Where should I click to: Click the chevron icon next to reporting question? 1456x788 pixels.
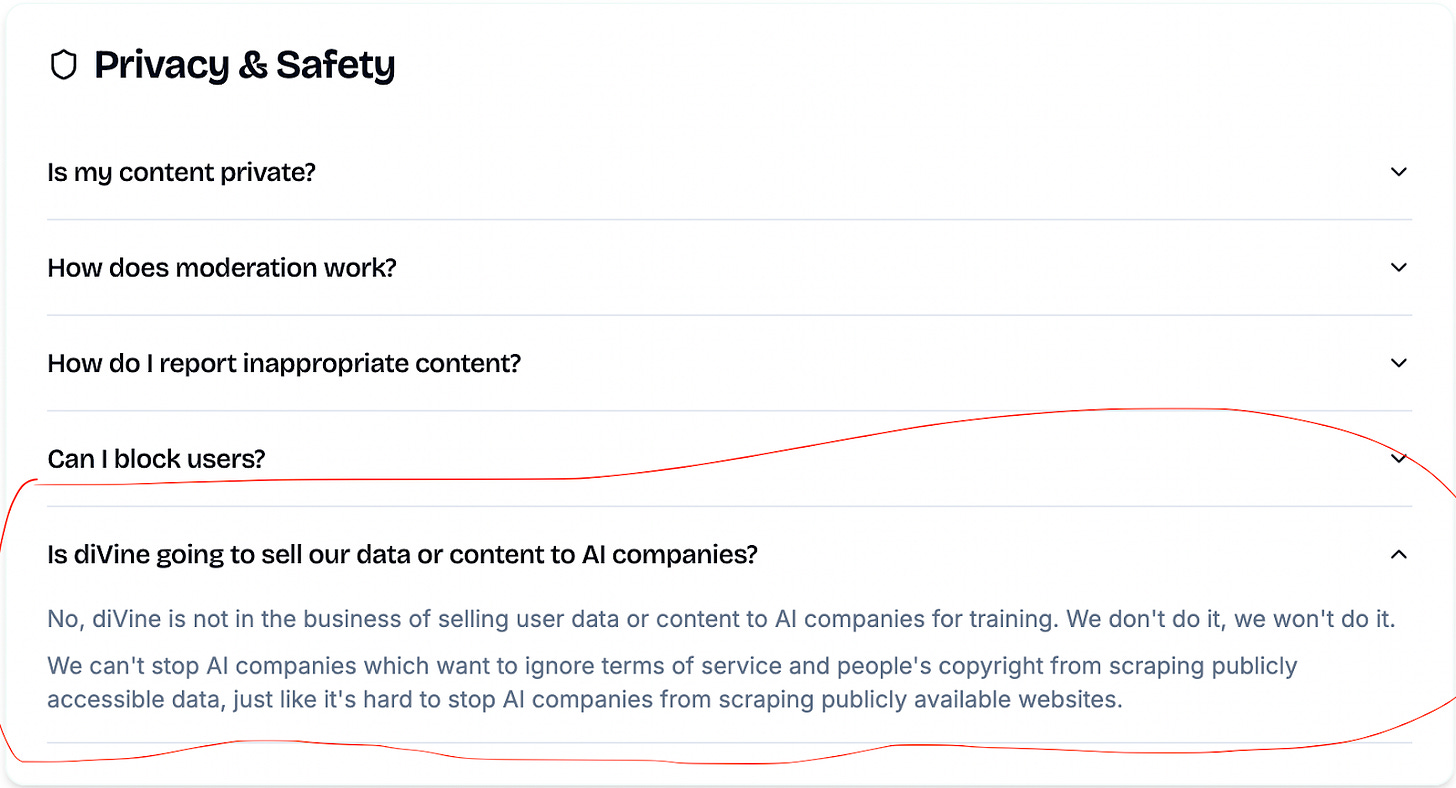click(1399, 363)
